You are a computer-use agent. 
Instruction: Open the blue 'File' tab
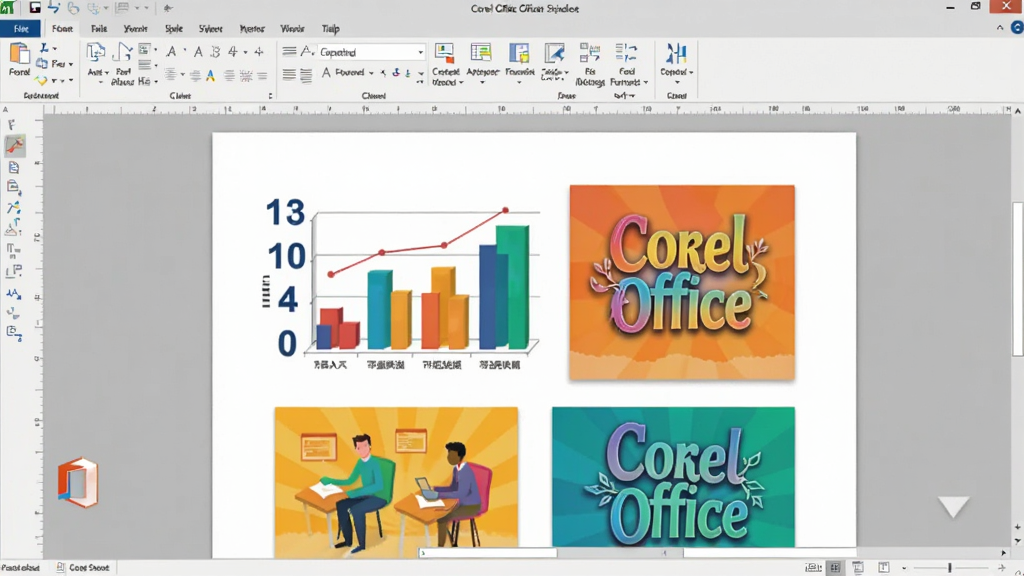click(x=21, y=29)
